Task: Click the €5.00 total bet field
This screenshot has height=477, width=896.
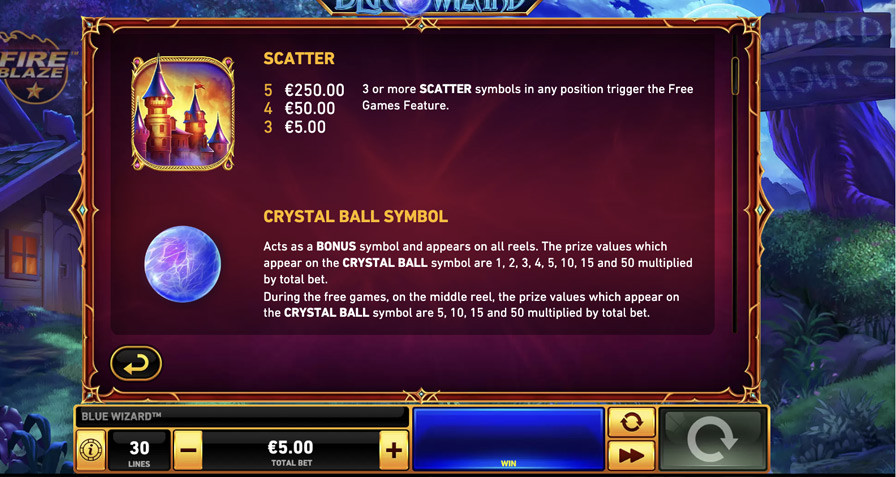Action: (291, 450)
